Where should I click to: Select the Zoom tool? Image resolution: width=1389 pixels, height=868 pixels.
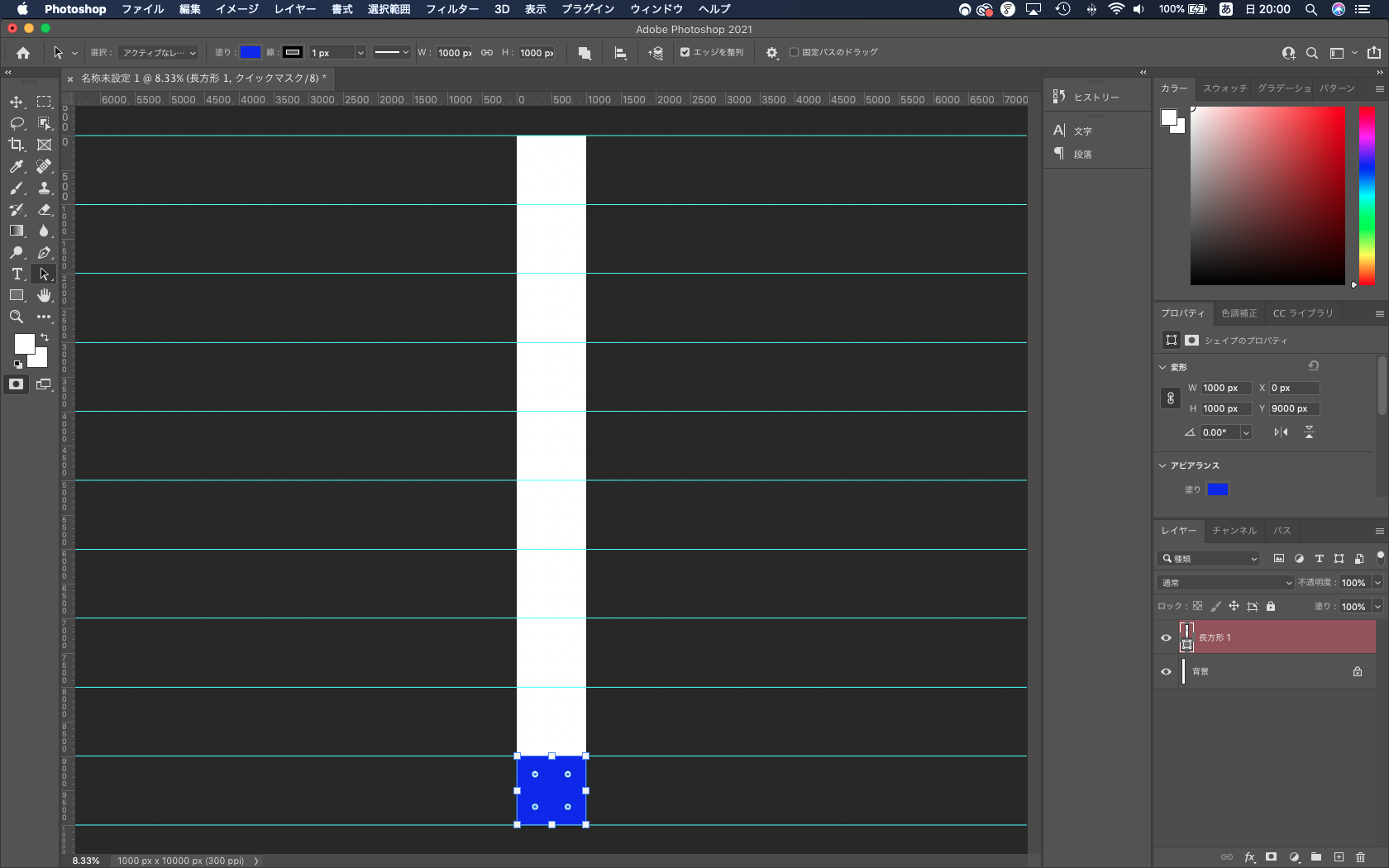point(17,317)
